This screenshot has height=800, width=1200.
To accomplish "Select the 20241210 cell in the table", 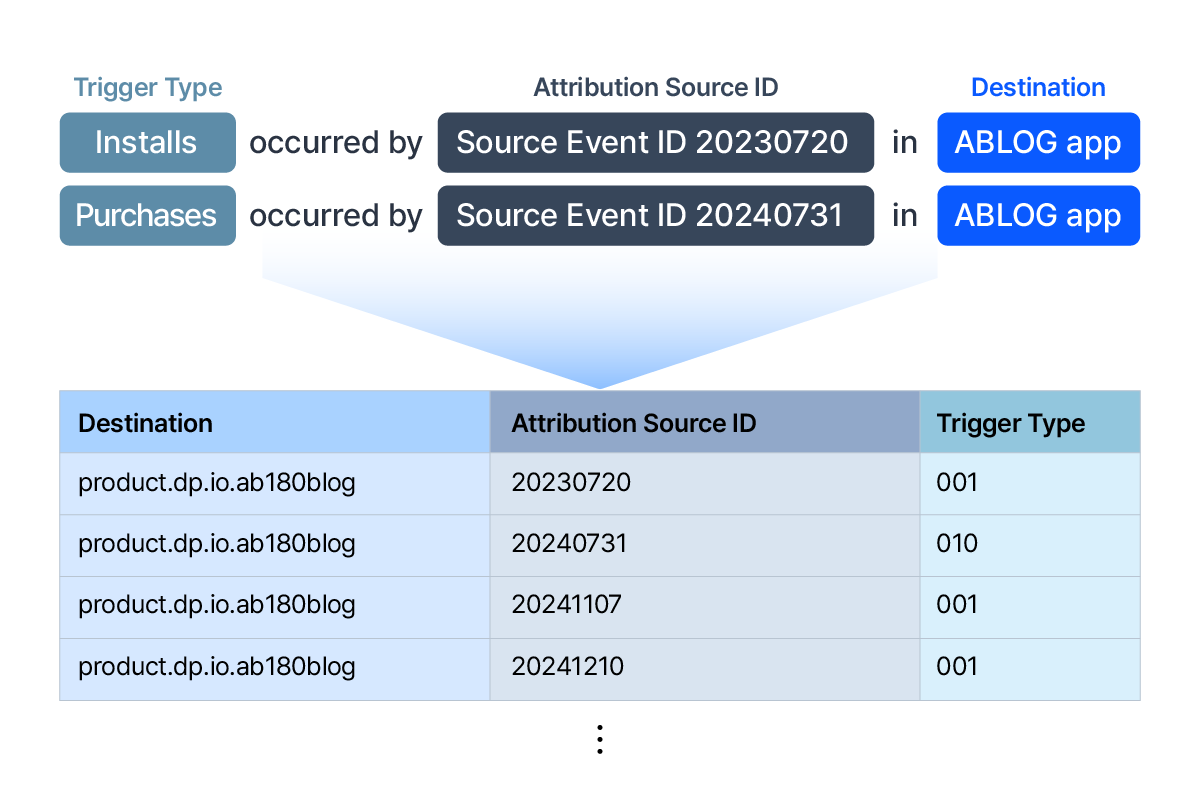I will pyautogui.click(x=568, y=666).
